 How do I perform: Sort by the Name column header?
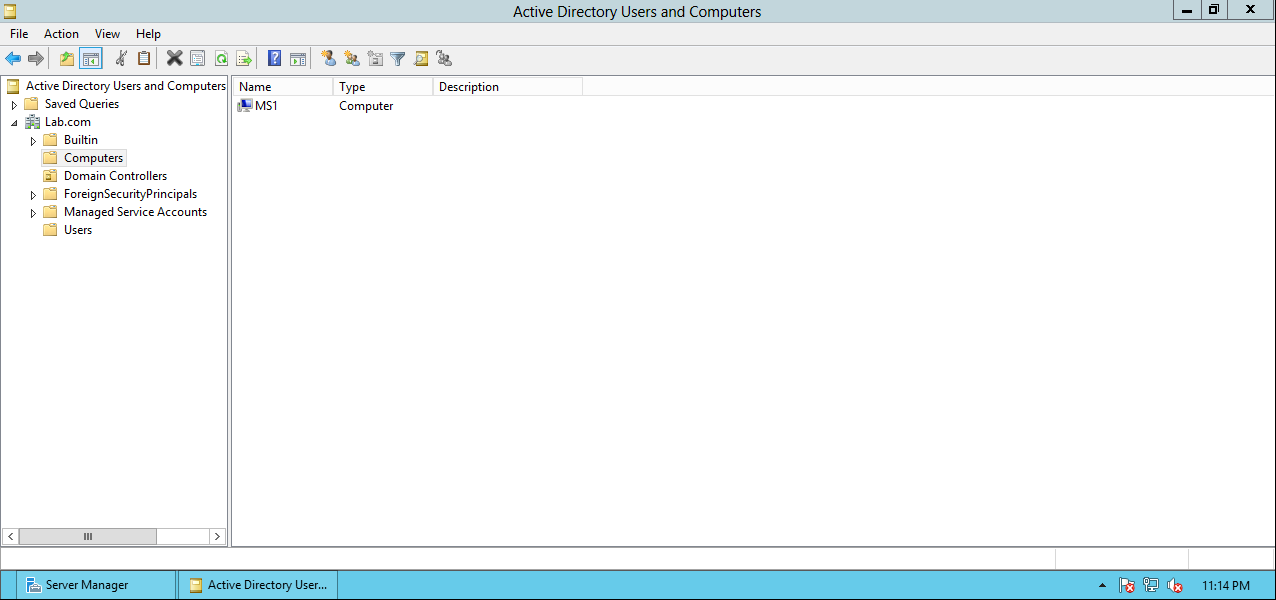tap(283, 87)
